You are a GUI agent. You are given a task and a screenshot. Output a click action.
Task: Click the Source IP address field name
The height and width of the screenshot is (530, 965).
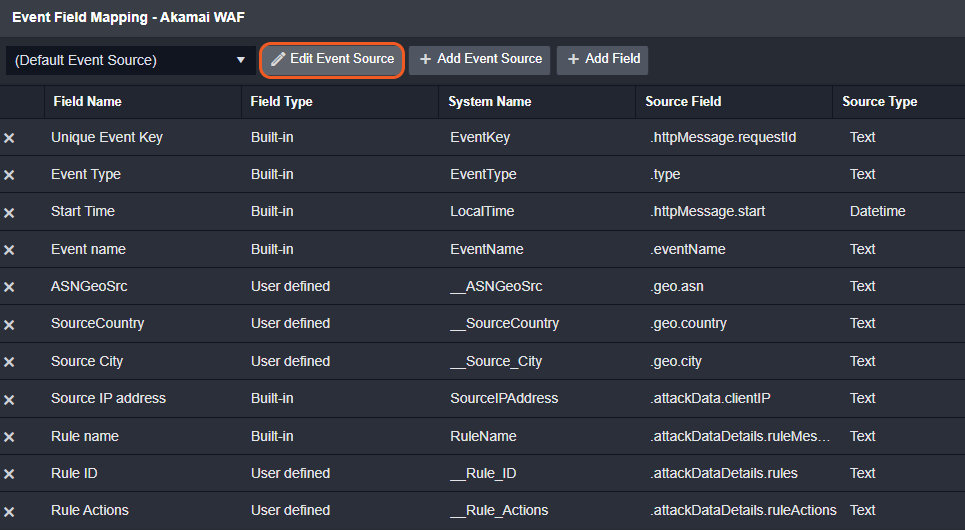click(x=108, y=398)
